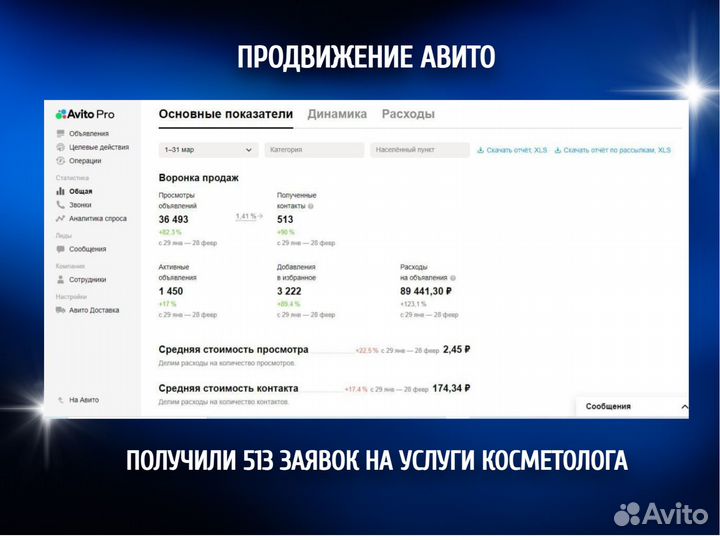Switch to Основные показатели tab
Viewport: 720px width, 540px height.
point(225,114)
